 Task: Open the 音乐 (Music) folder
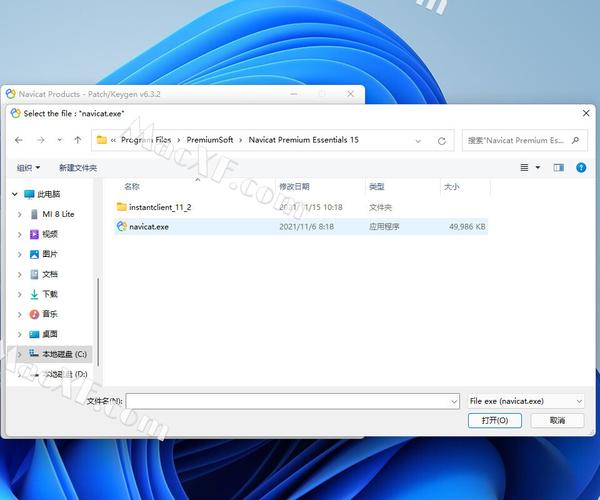coord(50,314)
